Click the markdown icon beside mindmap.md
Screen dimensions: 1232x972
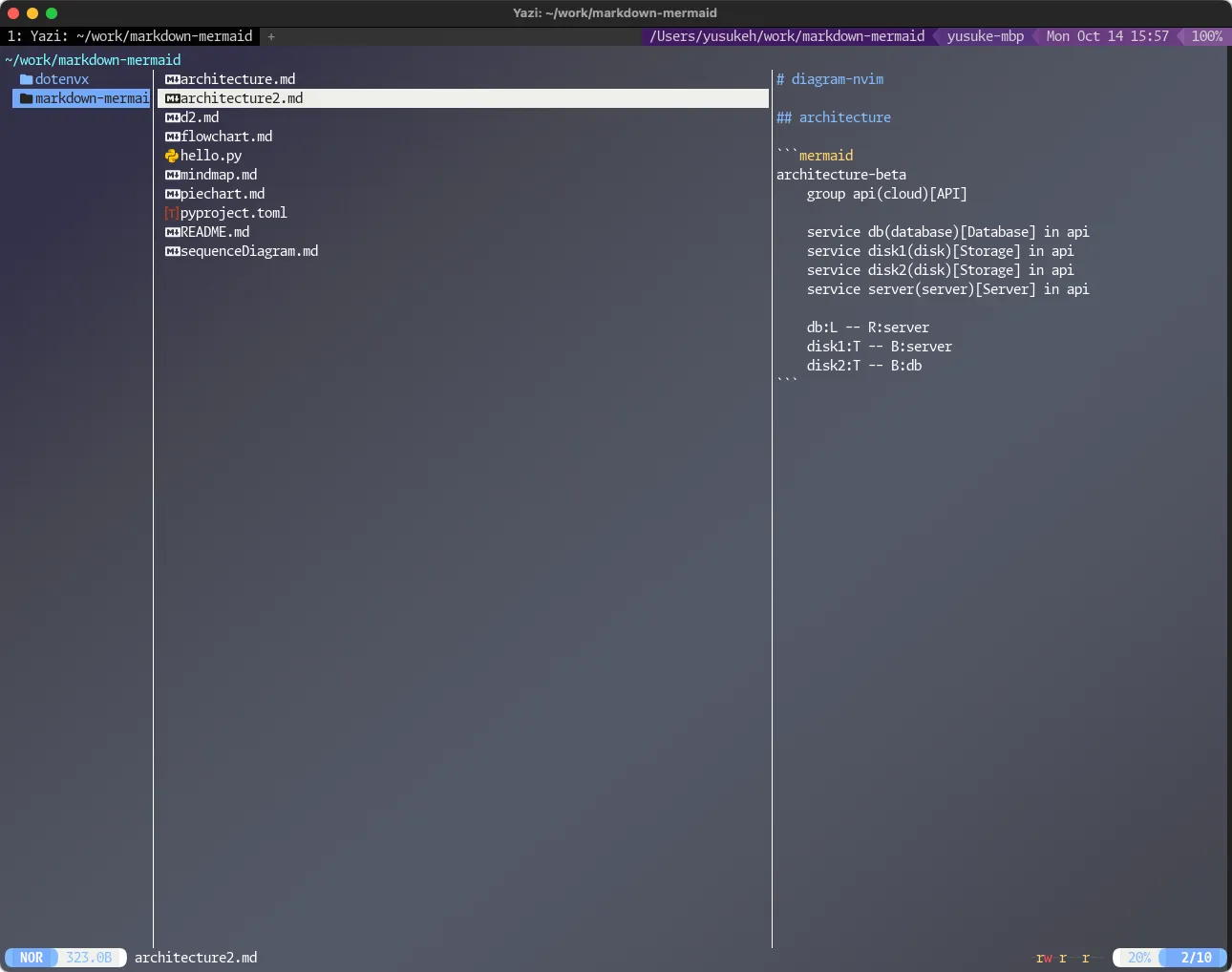tap(172, 175)
